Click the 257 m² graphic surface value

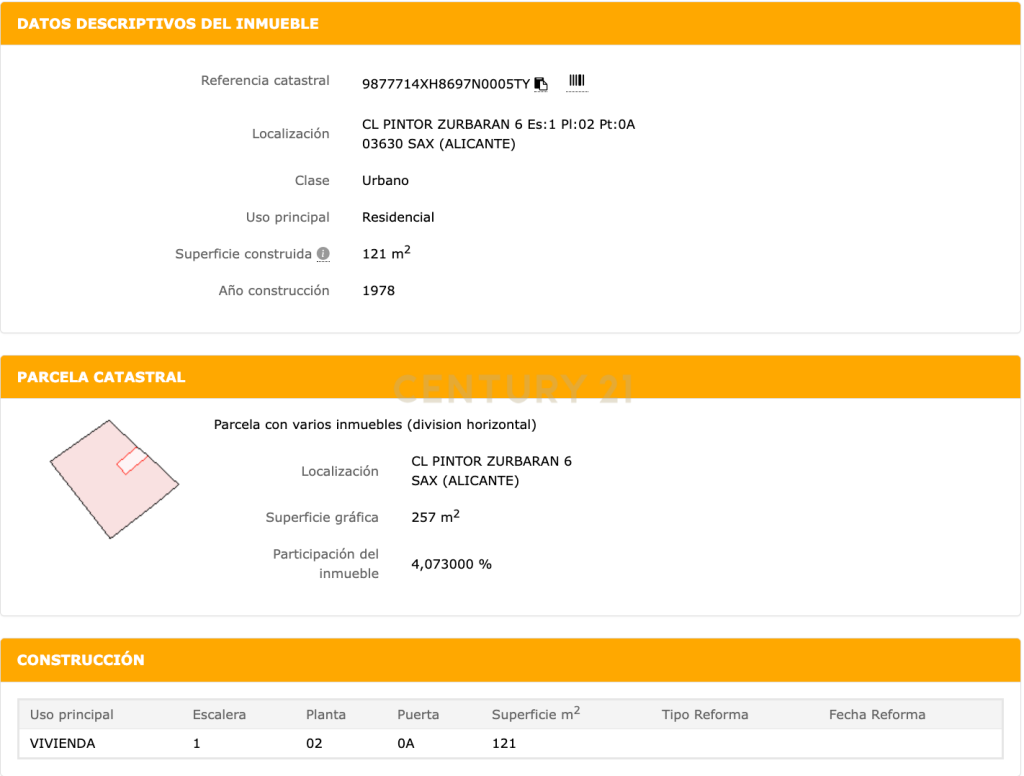pos(435,518)
